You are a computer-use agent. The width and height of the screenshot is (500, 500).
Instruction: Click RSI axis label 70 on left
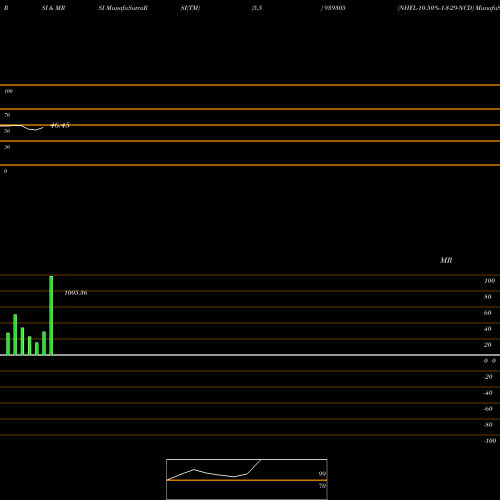[x=7, y=115]
